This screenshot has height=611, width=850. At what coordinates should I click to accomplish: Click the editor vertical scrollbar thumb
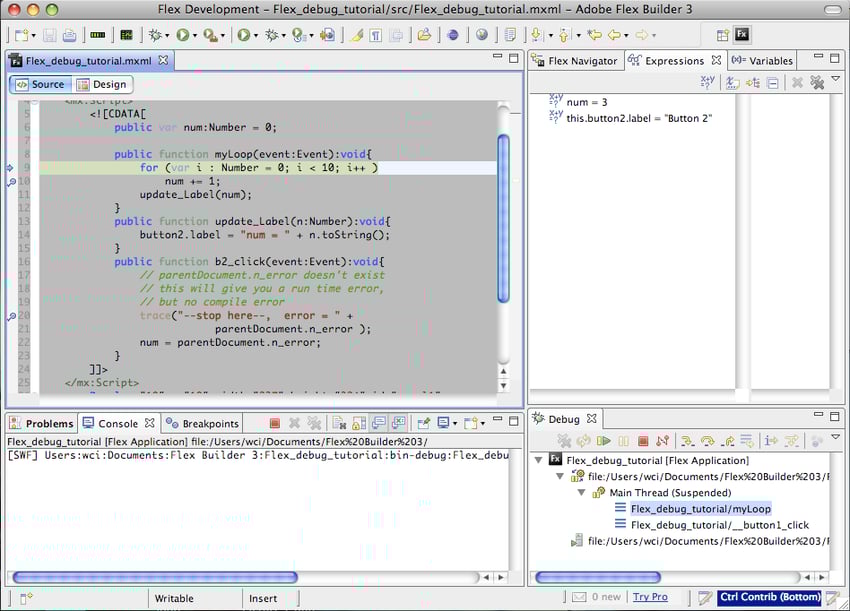(503, 215)
